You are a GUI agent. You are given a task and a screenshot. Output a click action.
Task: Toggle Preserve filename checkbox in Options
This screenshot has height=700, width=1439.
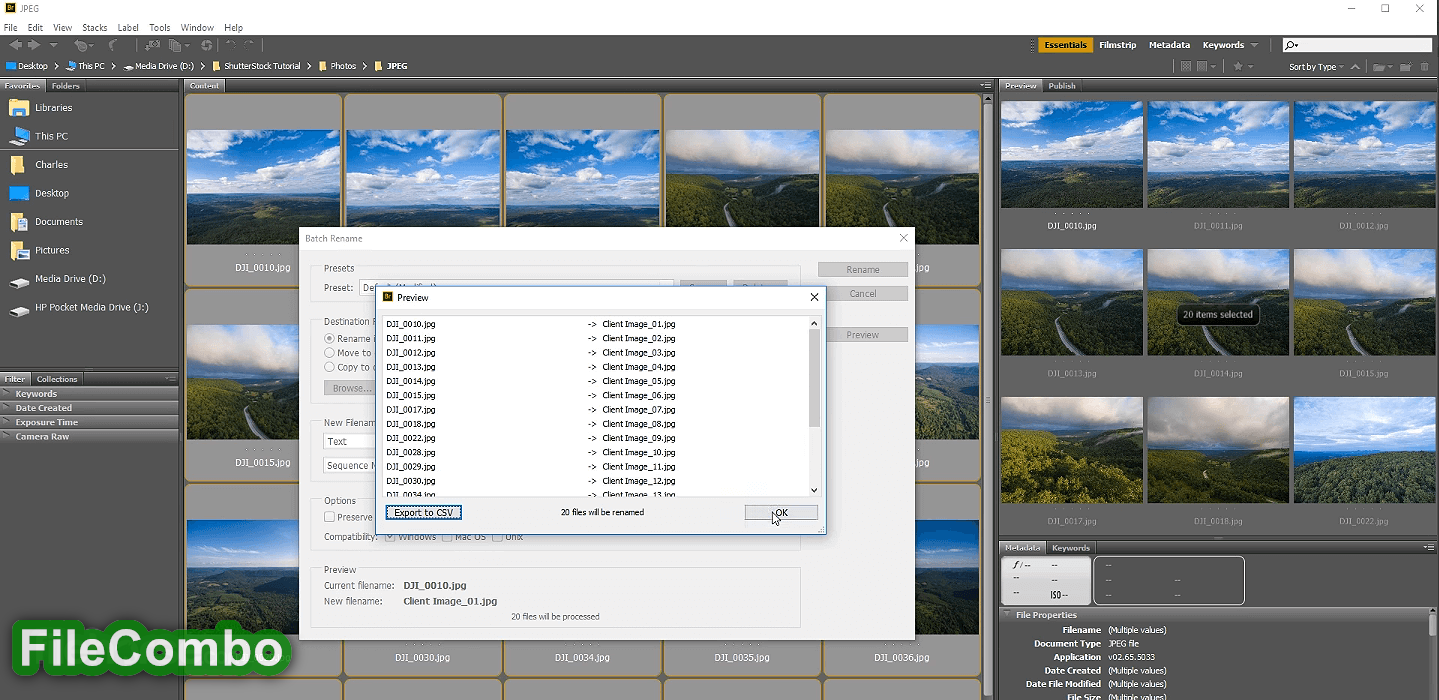pos(329,517)
